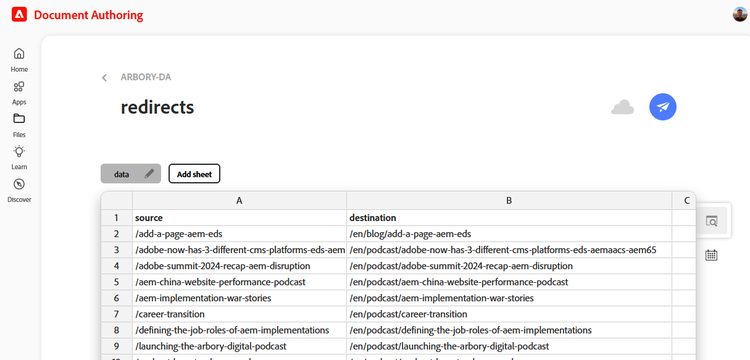
Task: Select cell '/aem-china-website-performance-podcast'
Action: pyautogui.click(x=239, y=282)
